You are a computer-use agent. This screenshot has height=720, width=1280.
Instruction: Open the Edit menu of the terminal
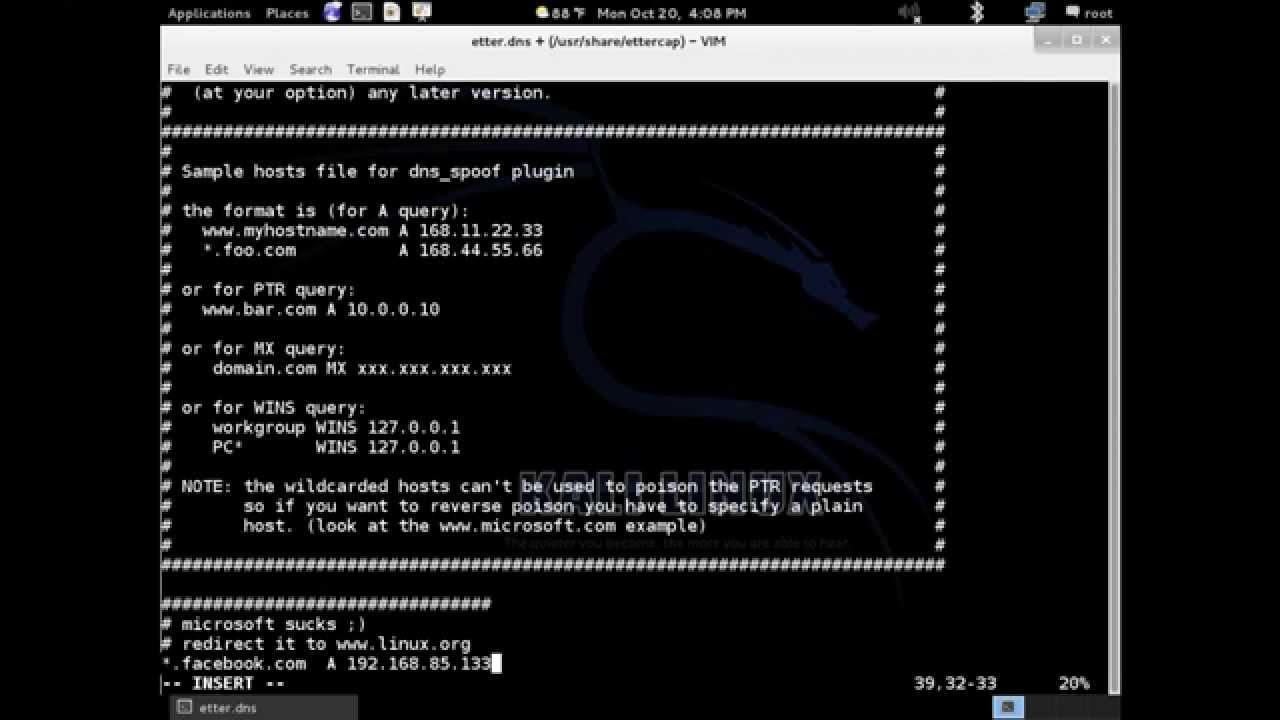click(216, 69)
